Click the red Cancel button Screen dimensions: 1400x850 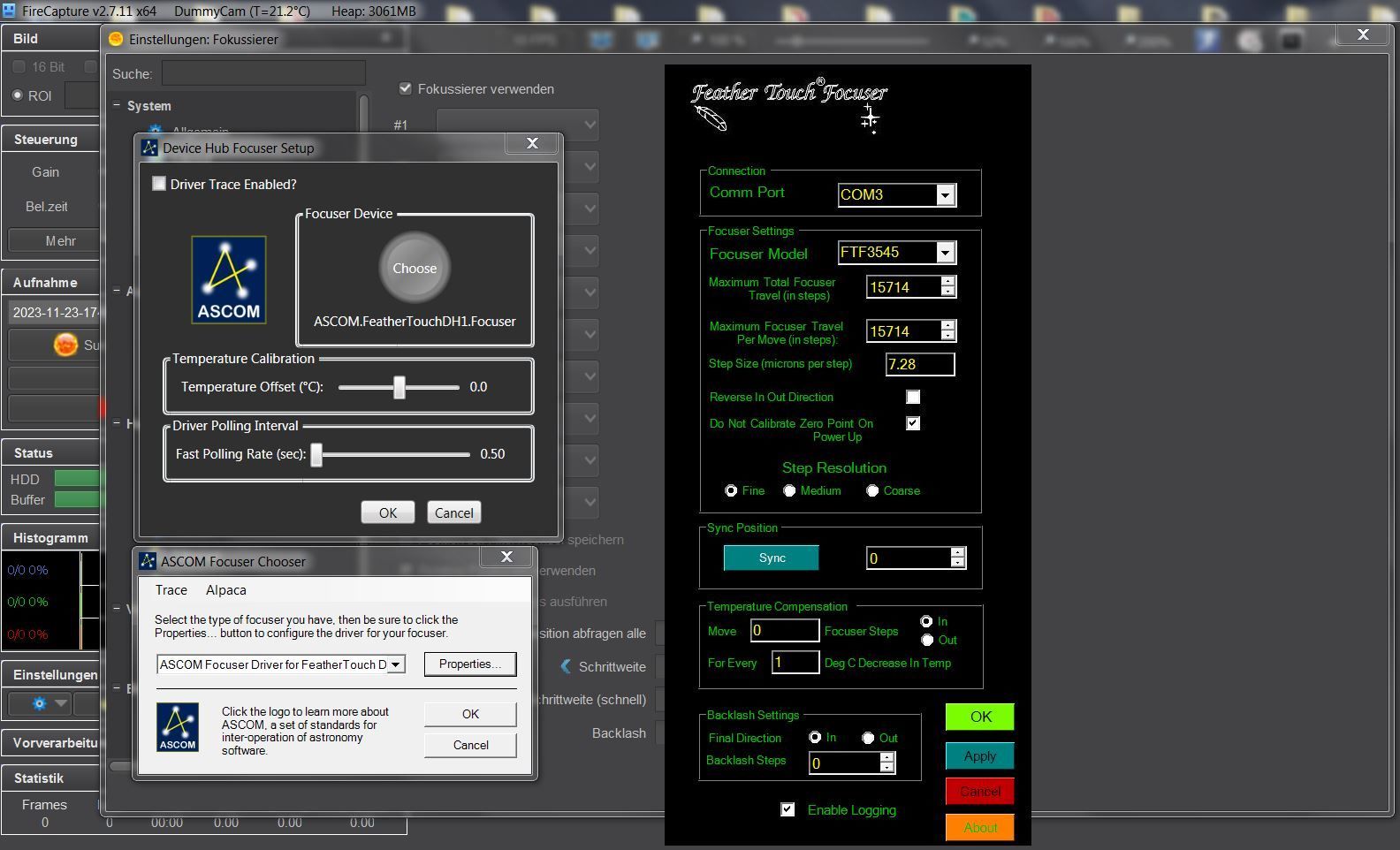click(980, 792)
